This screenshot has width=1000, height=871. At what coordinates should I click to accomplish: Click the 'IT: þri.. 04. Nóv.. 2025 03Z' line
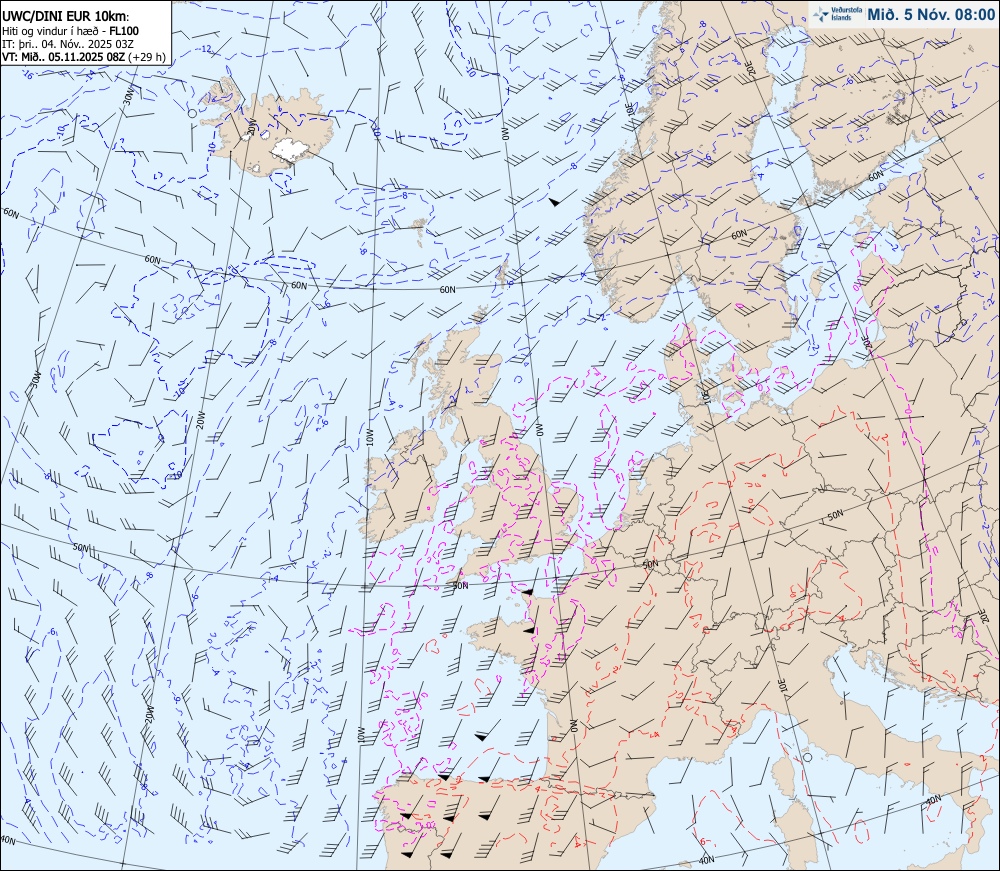68,44
